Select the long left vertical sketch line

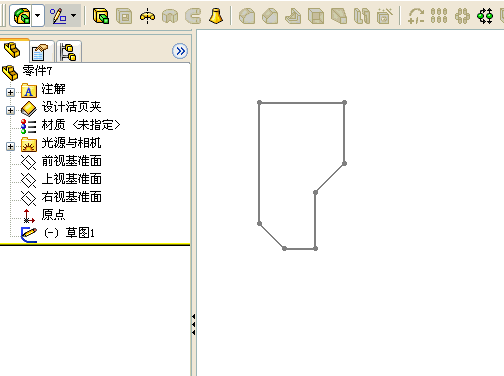pyautogui.click(x=259, y=163)
